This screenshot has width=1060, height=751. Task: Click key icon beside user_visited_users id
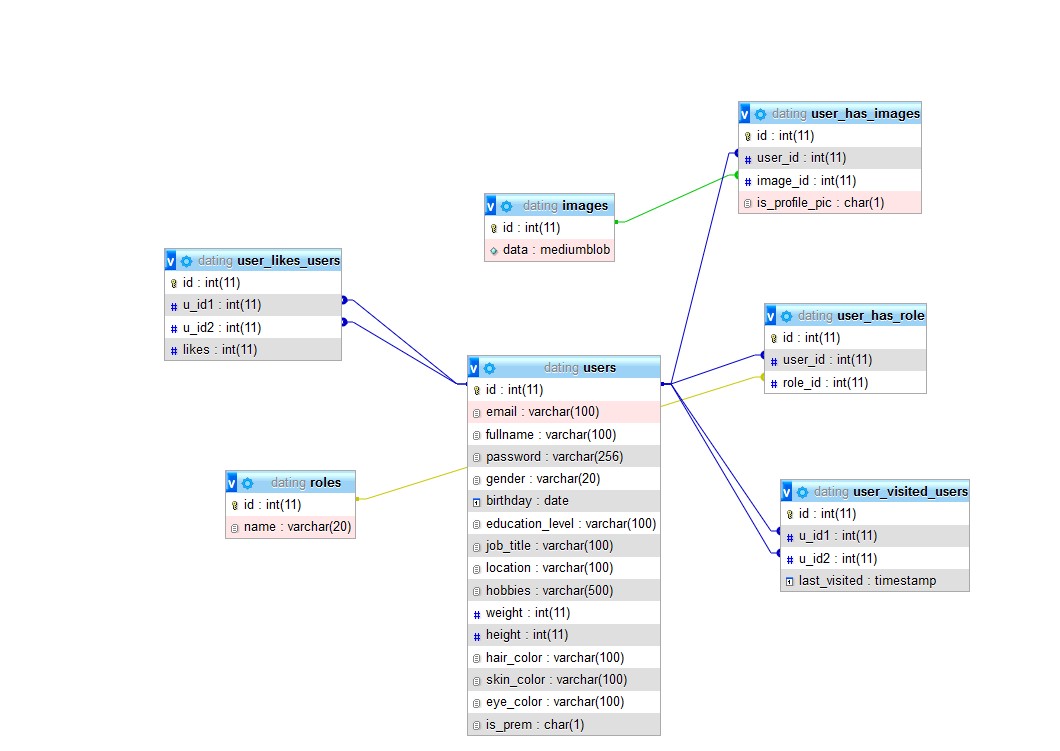point(790,514)
